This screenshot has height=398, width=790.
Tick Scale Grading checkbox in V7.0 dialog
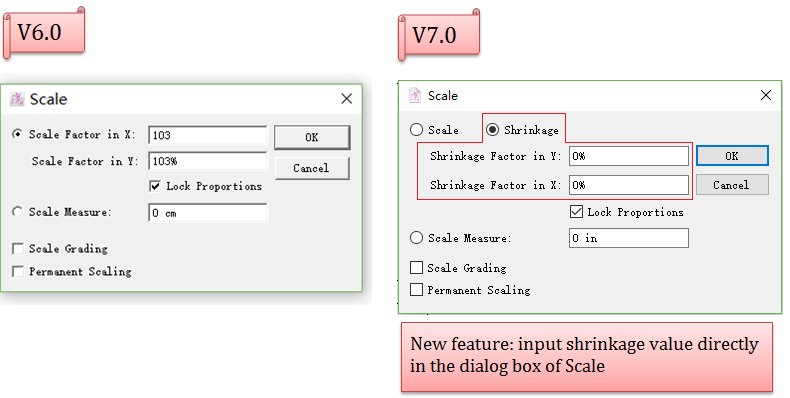(x=416, y=268)
